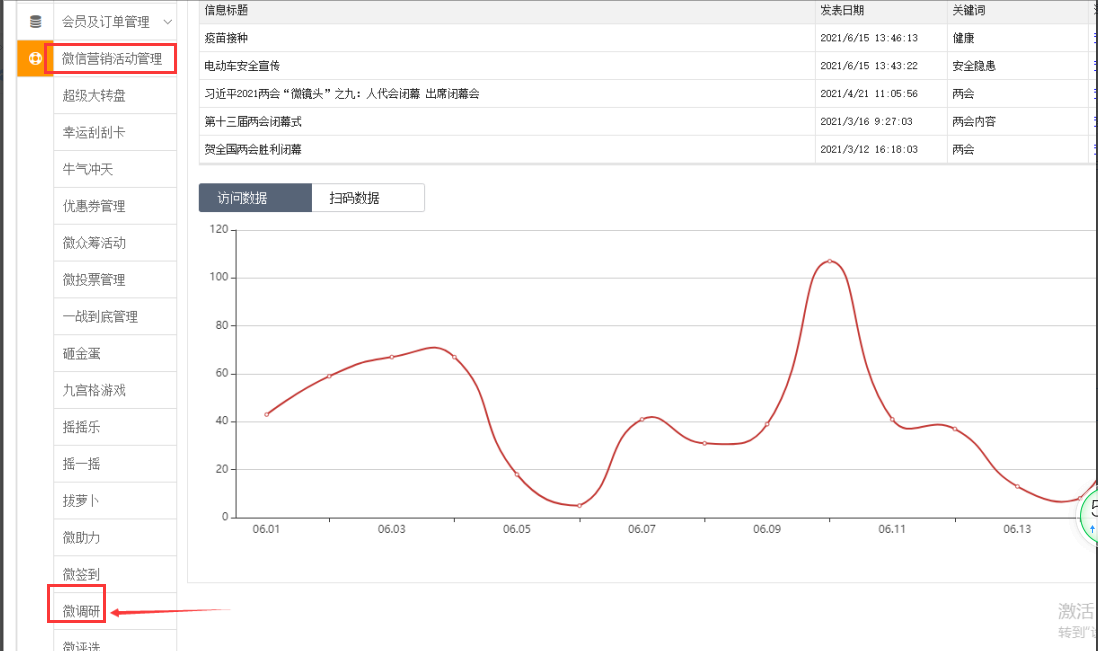
Task: Click the 发表日期 column header
Action: tap(842, 10)
